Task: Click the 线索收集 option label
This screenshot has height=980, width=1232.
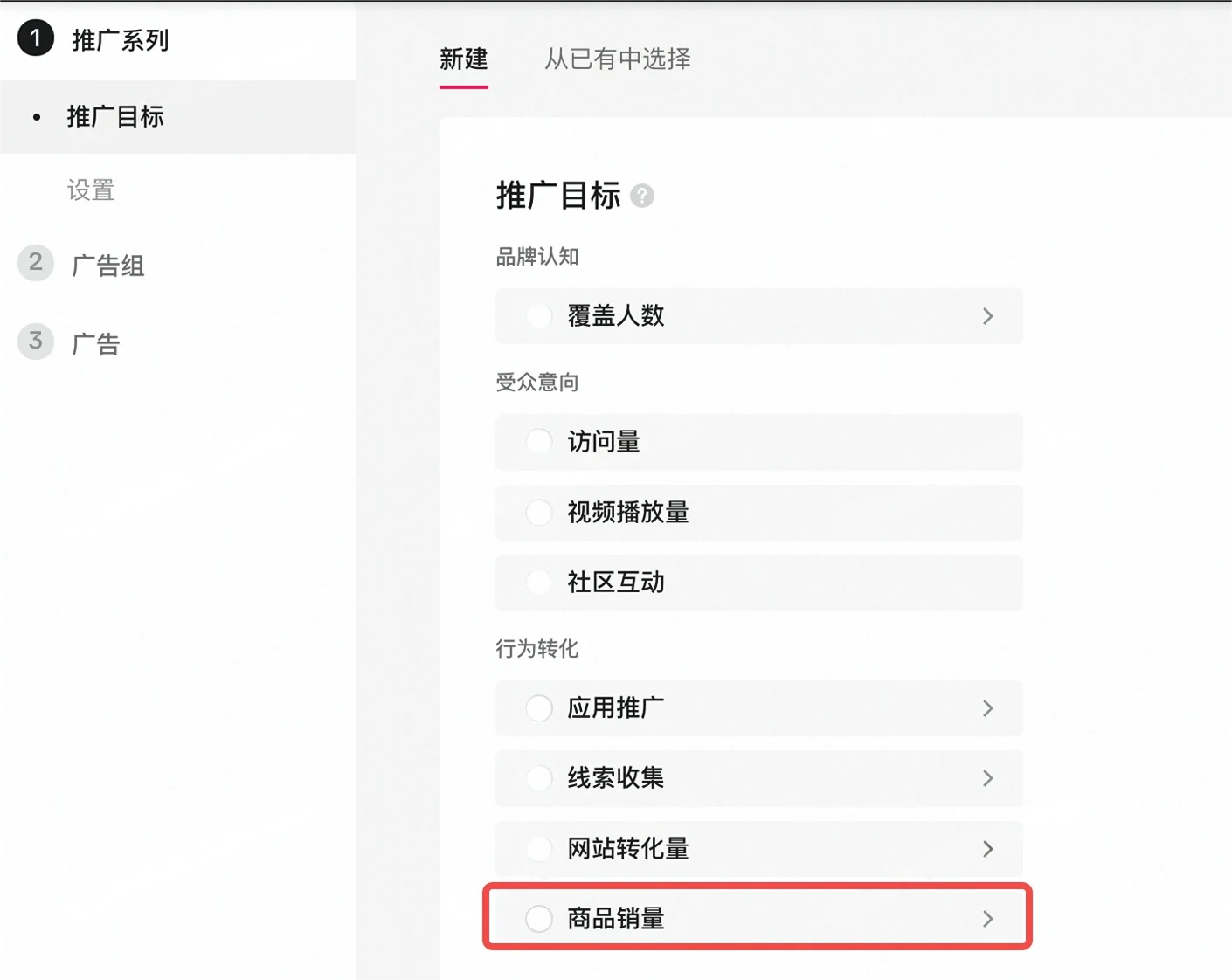Action: coord(615,778)
